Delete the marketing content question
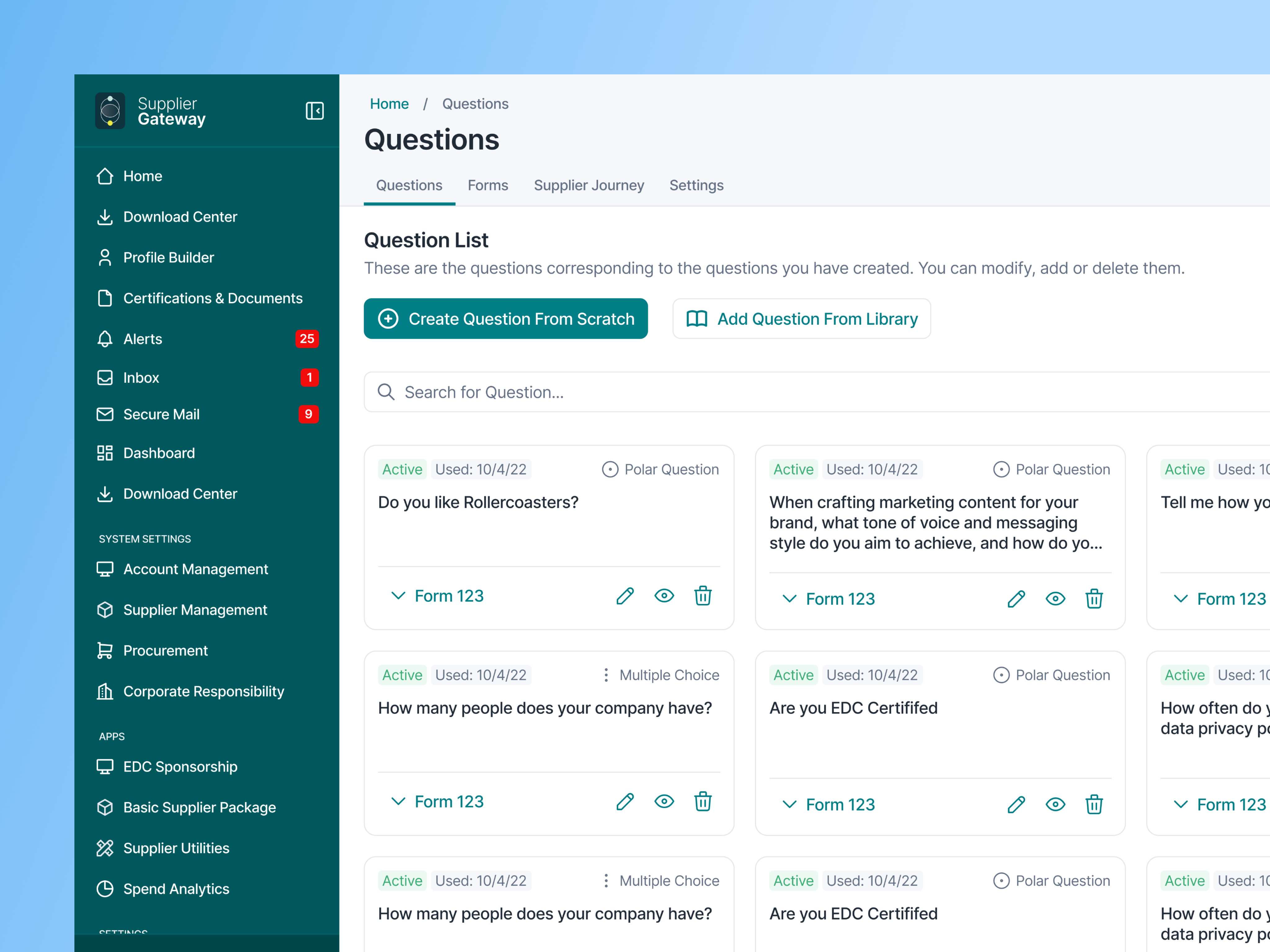Screen dimensions: 1270x952 (1094, 599)
